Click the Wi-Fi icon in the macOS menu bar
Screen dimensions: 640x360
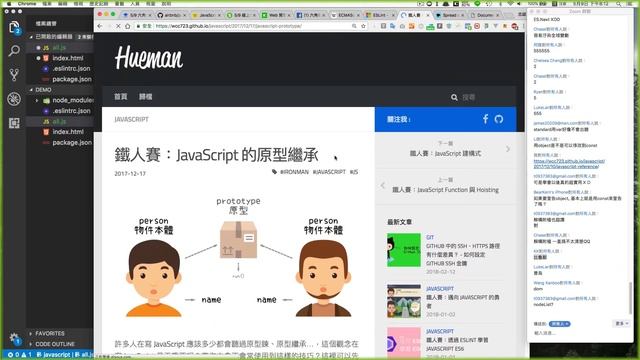[x=510, y=3]
